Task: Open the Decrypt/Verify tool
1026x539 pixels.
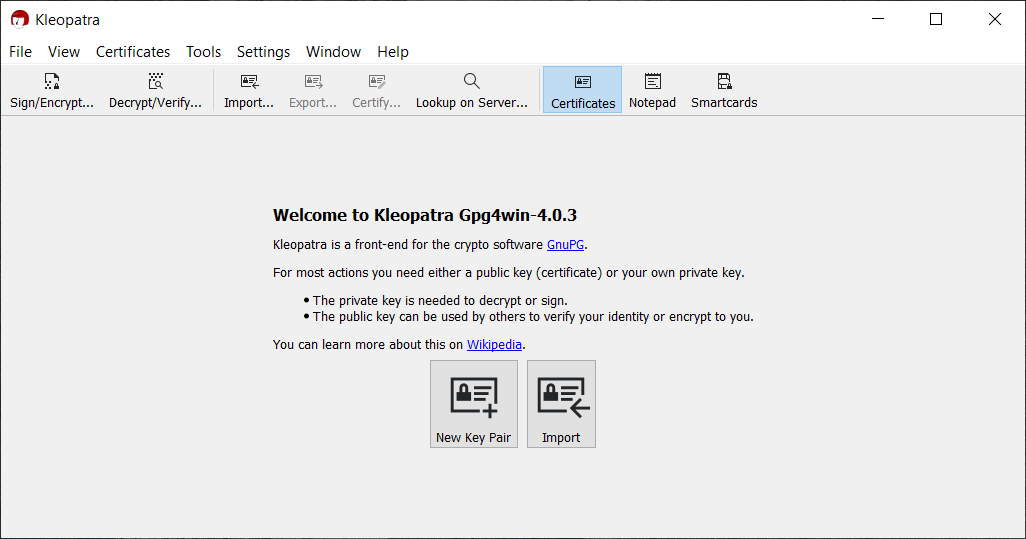Action: point(155,90)
